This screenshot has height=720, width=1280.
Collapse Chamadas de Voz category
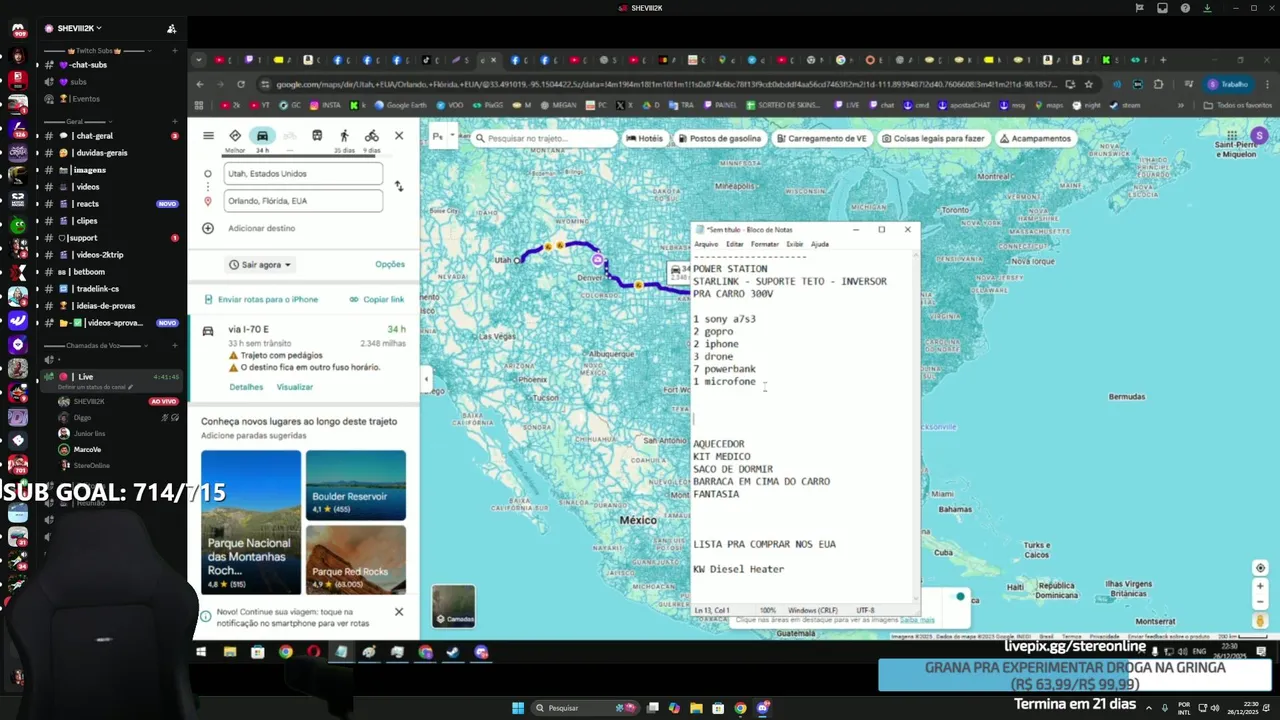pyautogui.click(x=95, y=345)
